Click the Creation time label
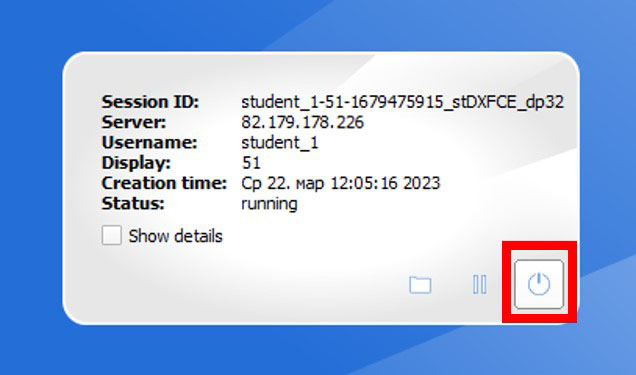This screenshot has height=375, width=636. coord(164,183)
